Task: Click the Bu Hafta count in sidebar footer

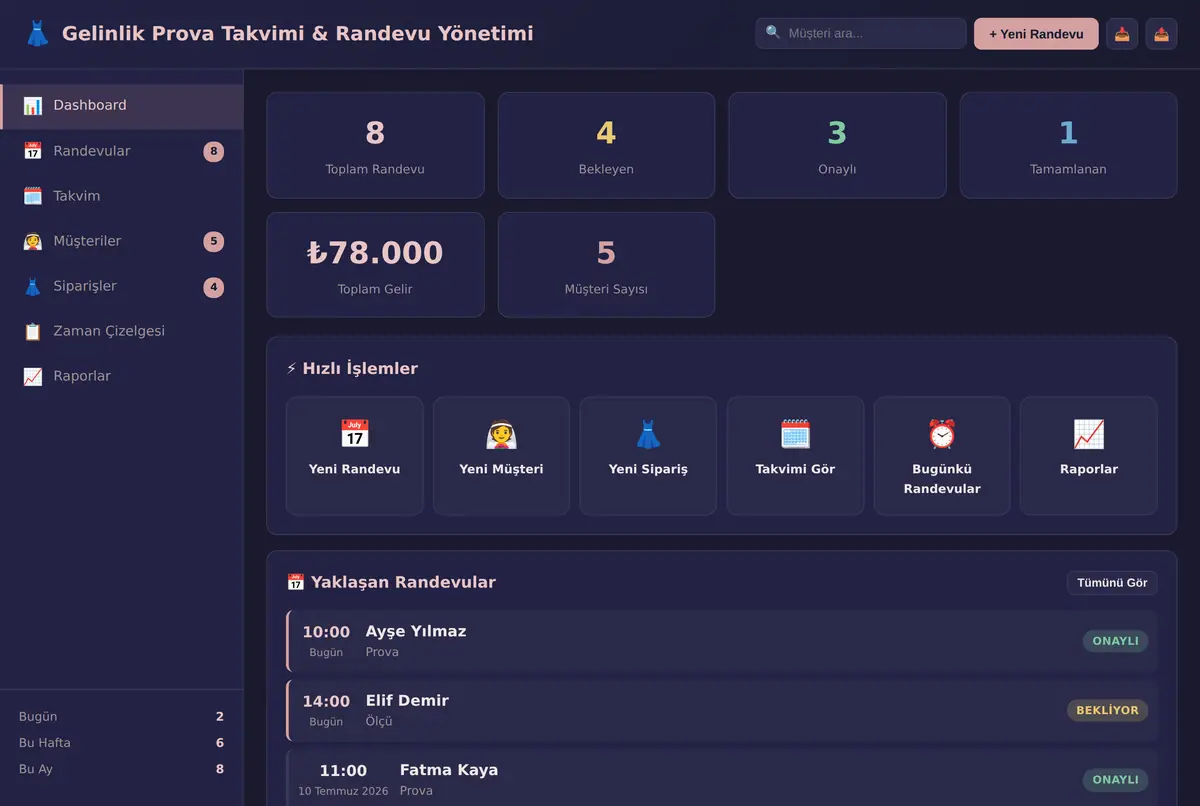Action: tap(220, 743)
